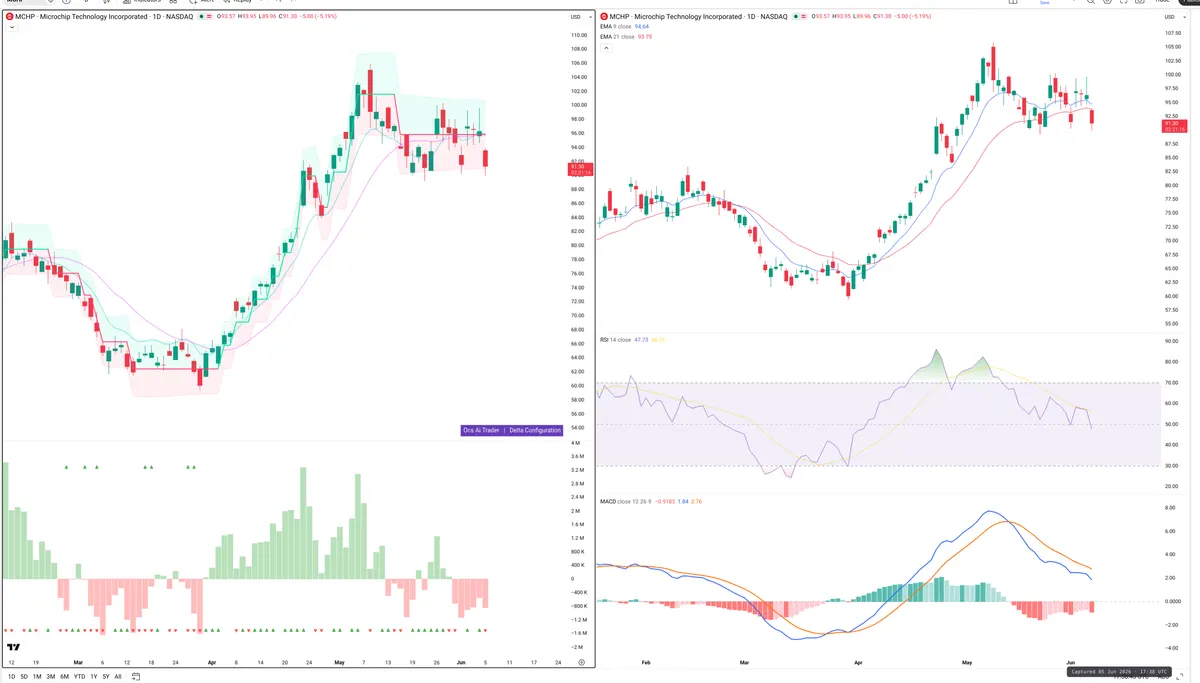Viewport: 1200px width, 683px height.
Task: Click the MCHP logo icon in right chart
Action: [605, 17]
